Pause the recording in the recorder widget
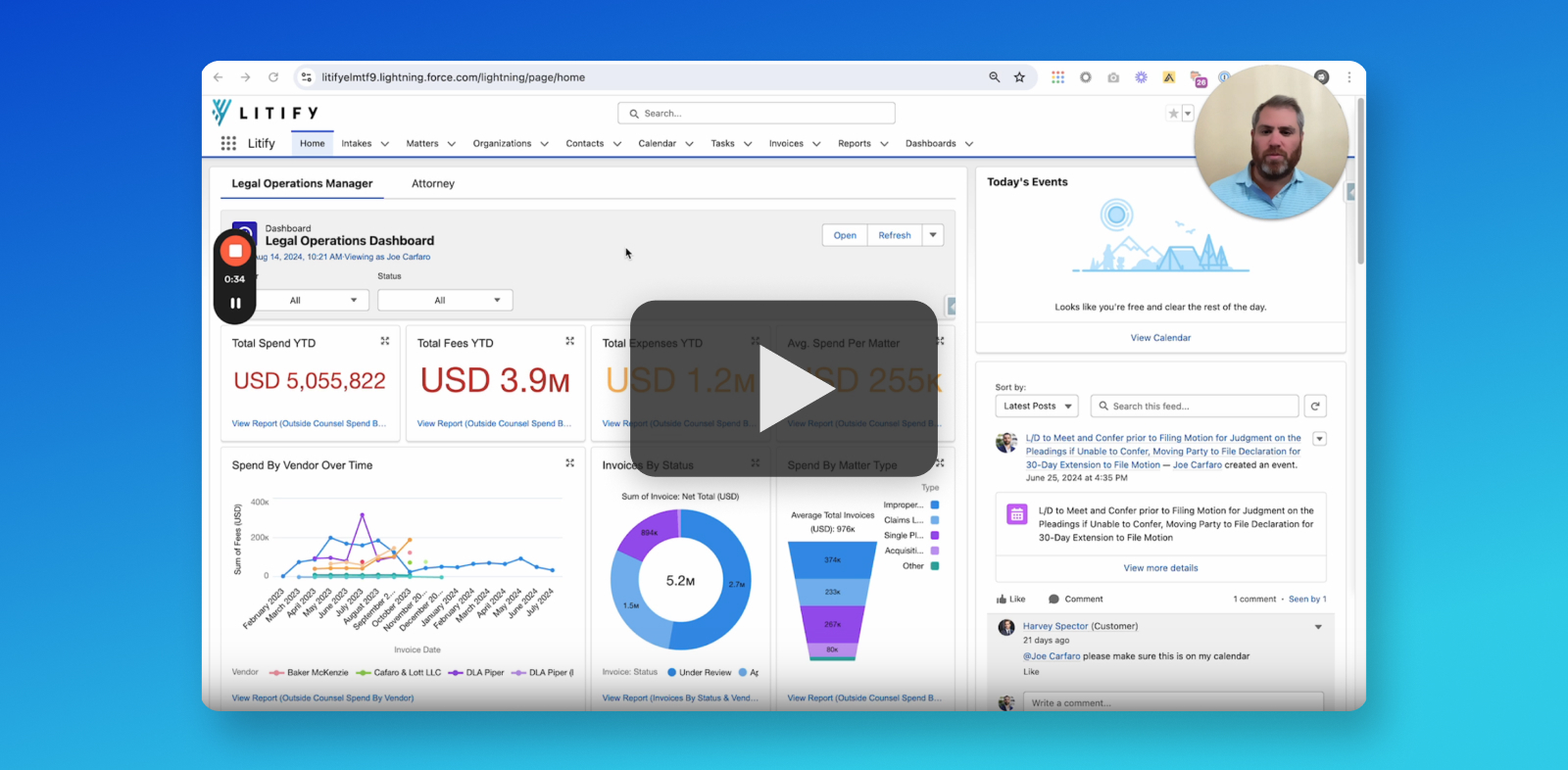 point(235,304)
